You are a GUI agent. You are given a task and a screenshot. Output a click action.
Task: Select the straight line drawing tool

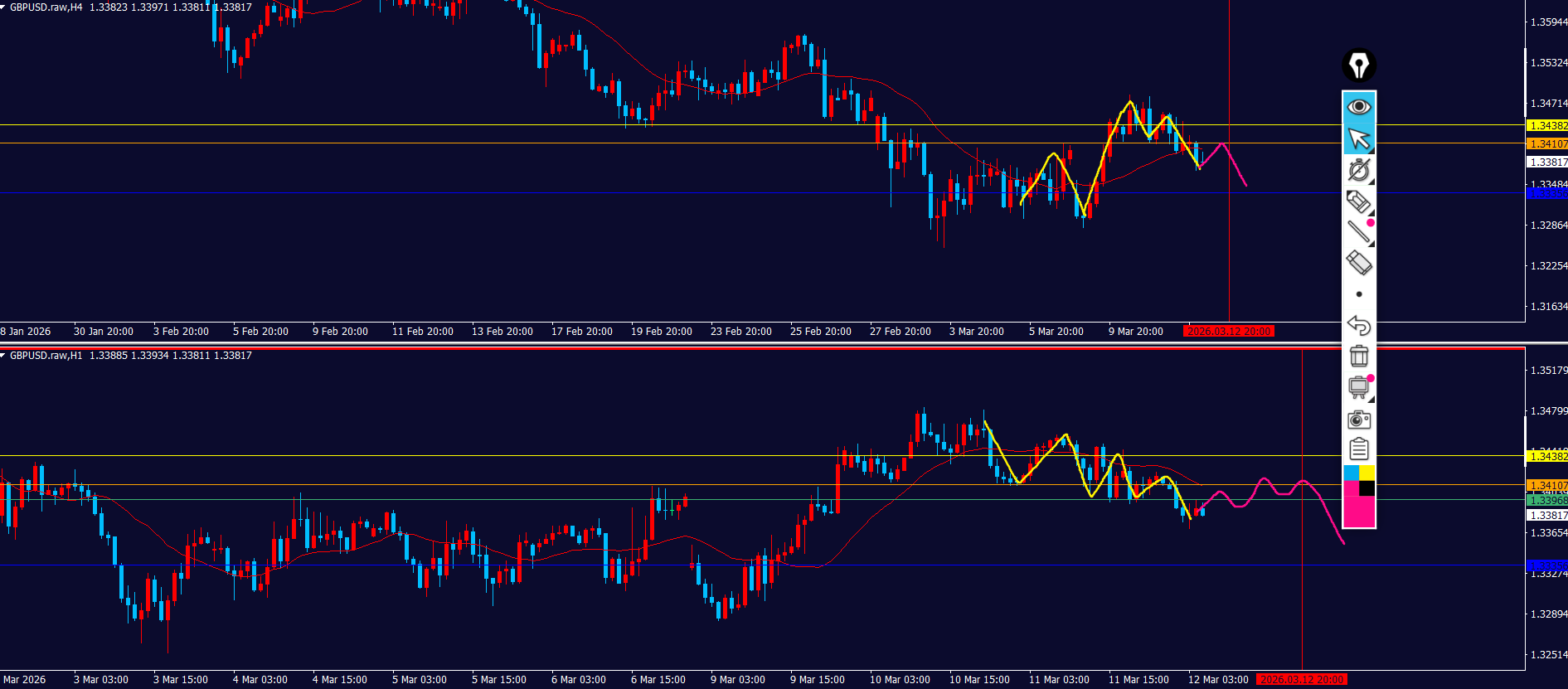click(1358, 232)
